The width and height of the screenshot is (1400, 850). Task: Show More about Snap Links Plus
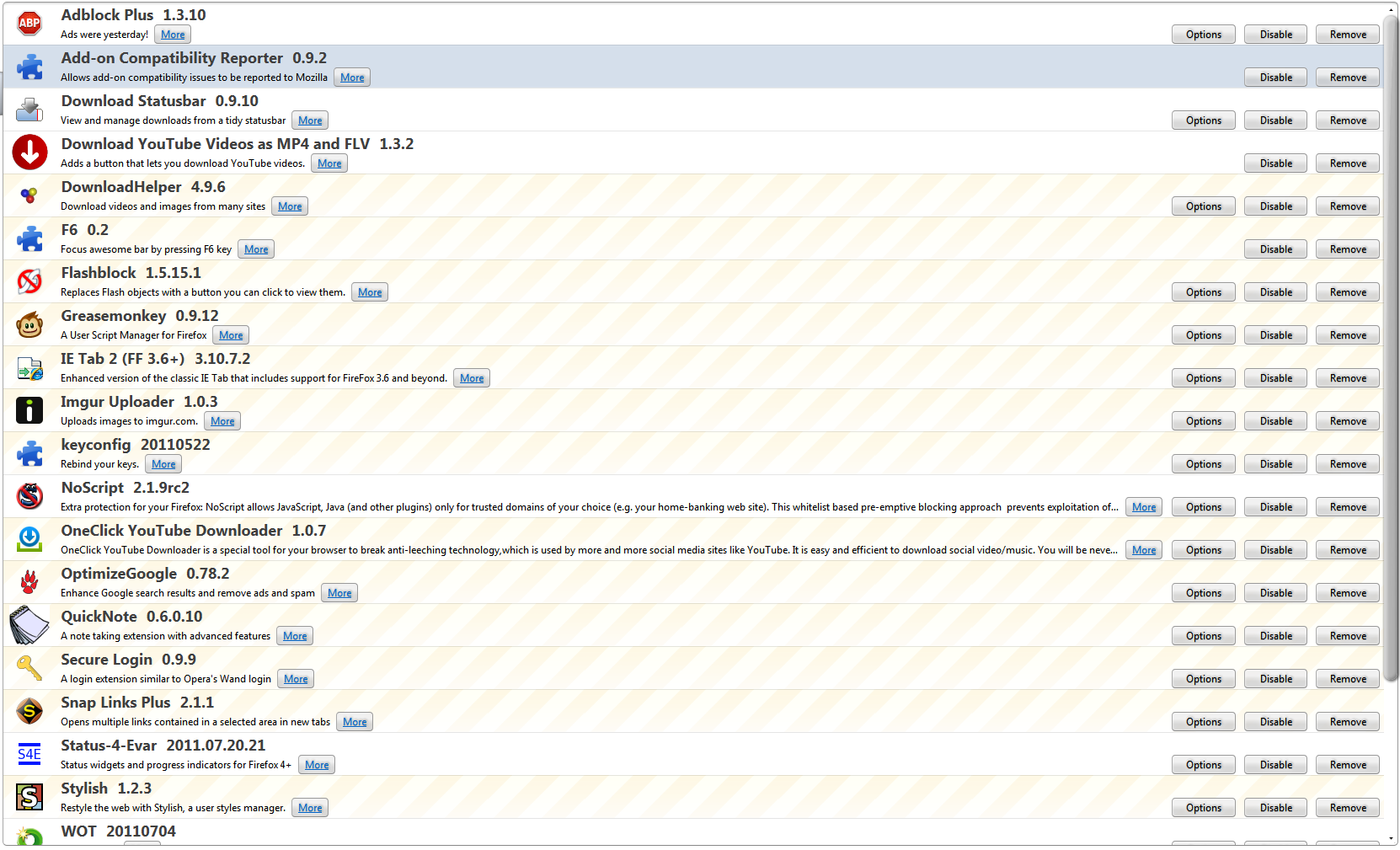355,722
